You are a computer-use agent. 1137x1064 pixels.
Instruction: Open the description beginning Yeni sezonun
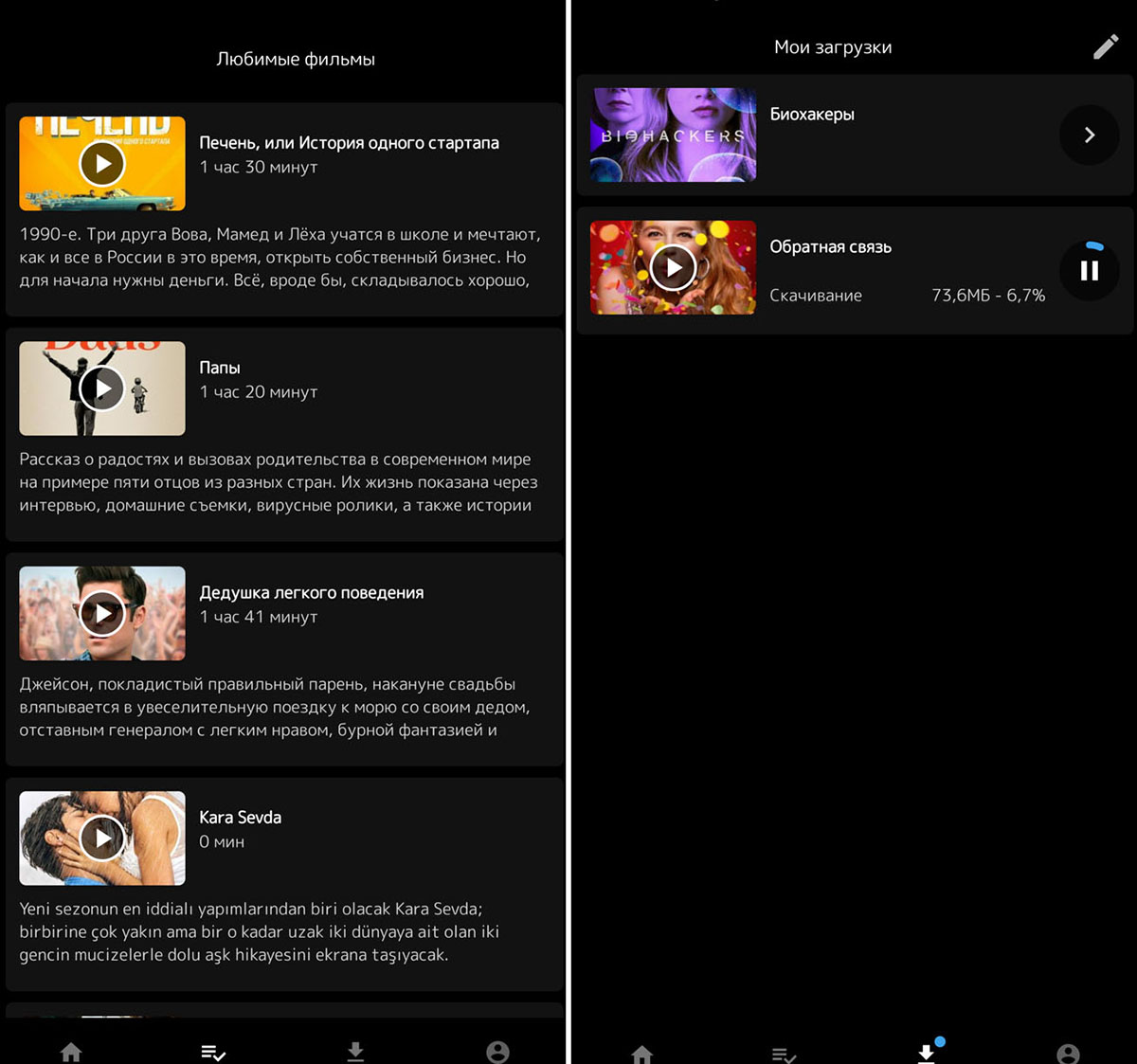tap(260, 931)
